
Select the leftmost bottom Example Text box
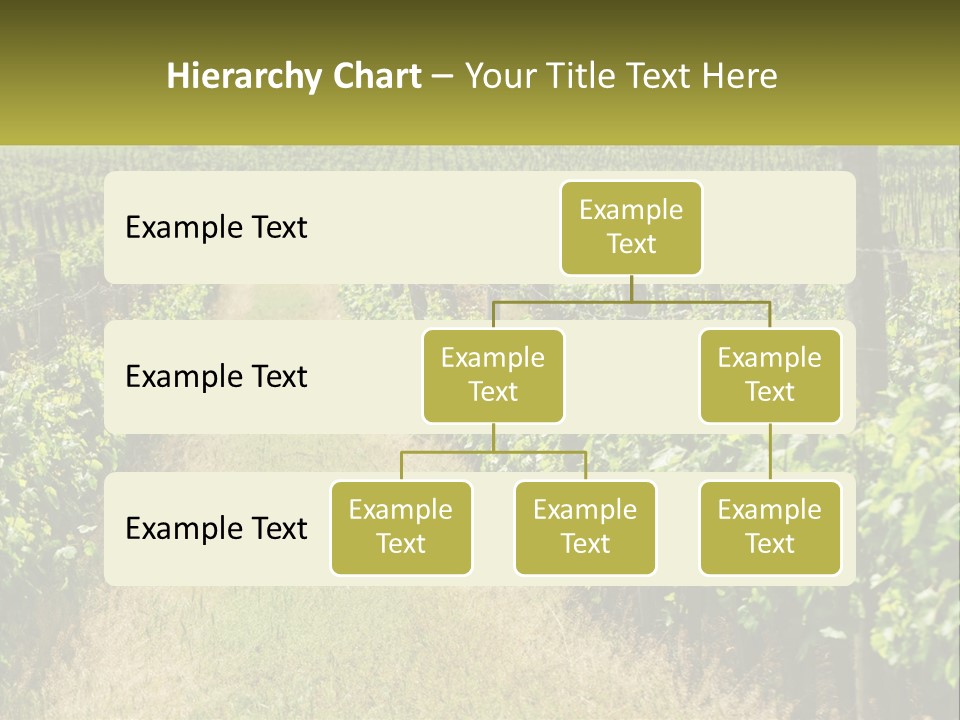[401, 528]
